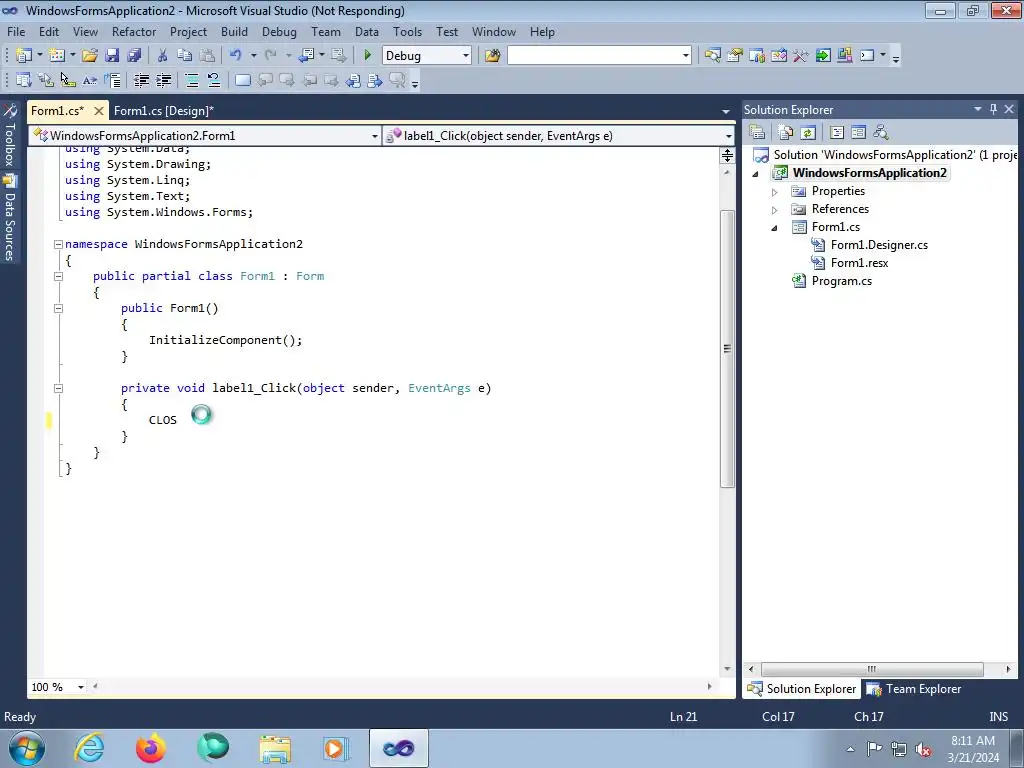Click Show All Files in Solution Explorer
The image size is (1024, 768).
coord(786,133)
